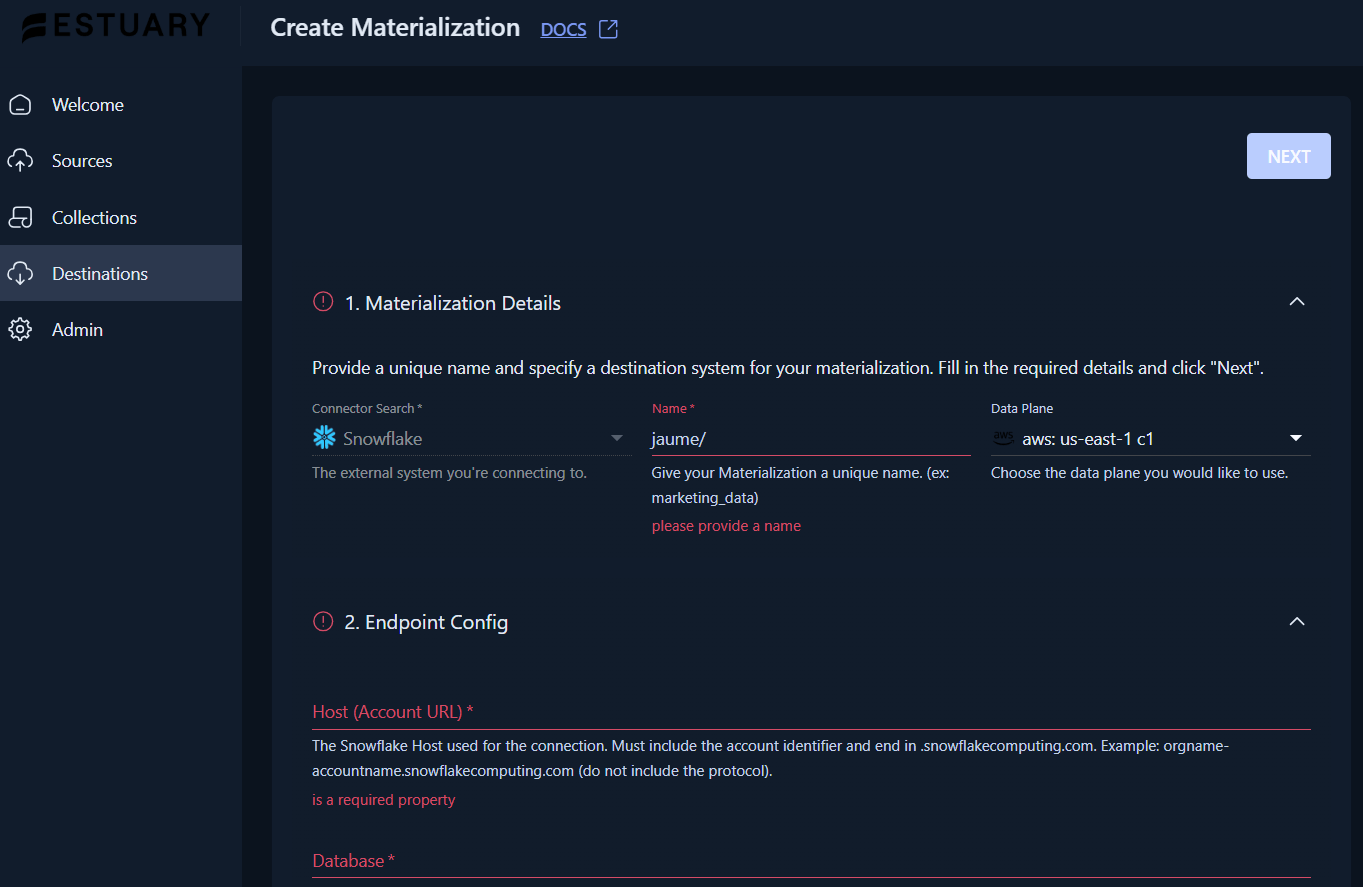The height and width of the screenshot is (887, 1363).
Task: Click the materialization Name input field
Action: click(810, 438)
